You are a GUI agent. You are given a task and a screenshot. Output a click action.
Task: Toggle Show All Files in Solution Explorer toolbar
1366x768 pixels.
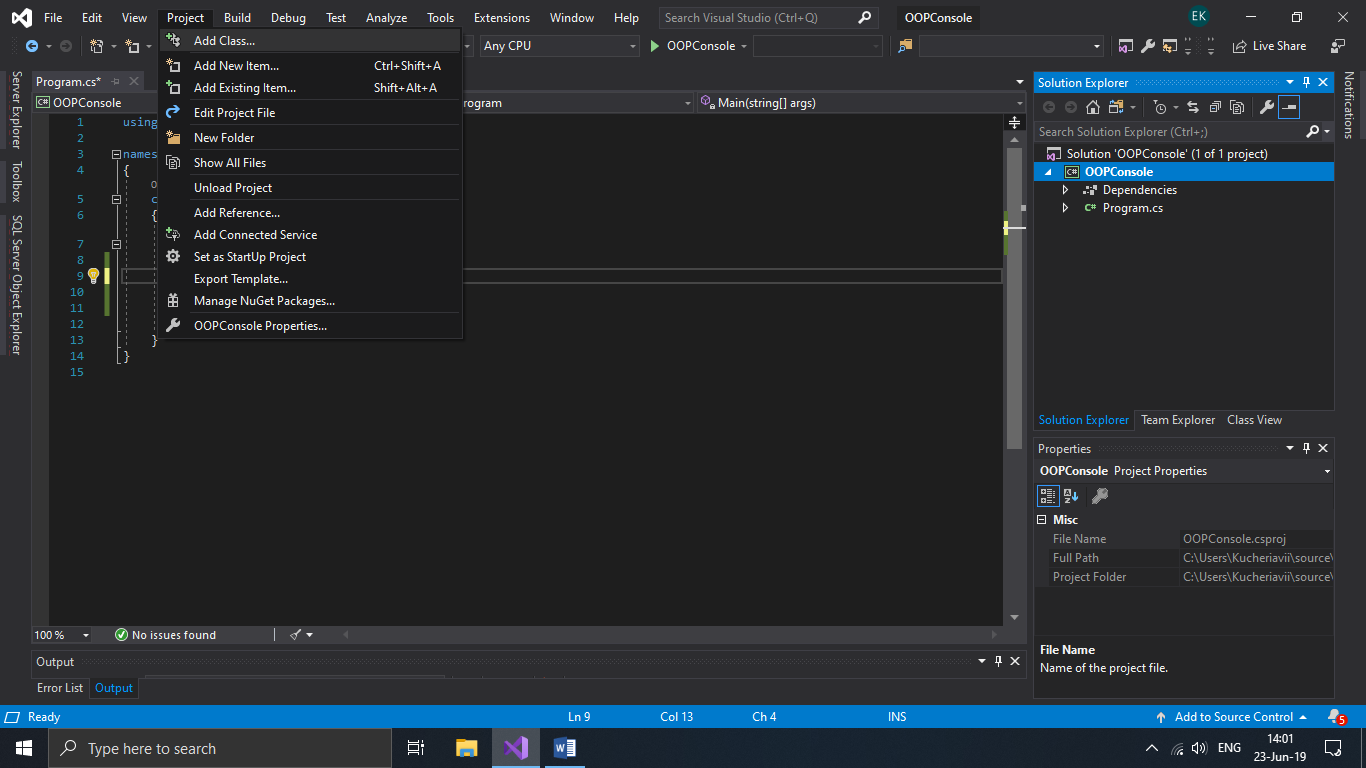click(1237, 107)
